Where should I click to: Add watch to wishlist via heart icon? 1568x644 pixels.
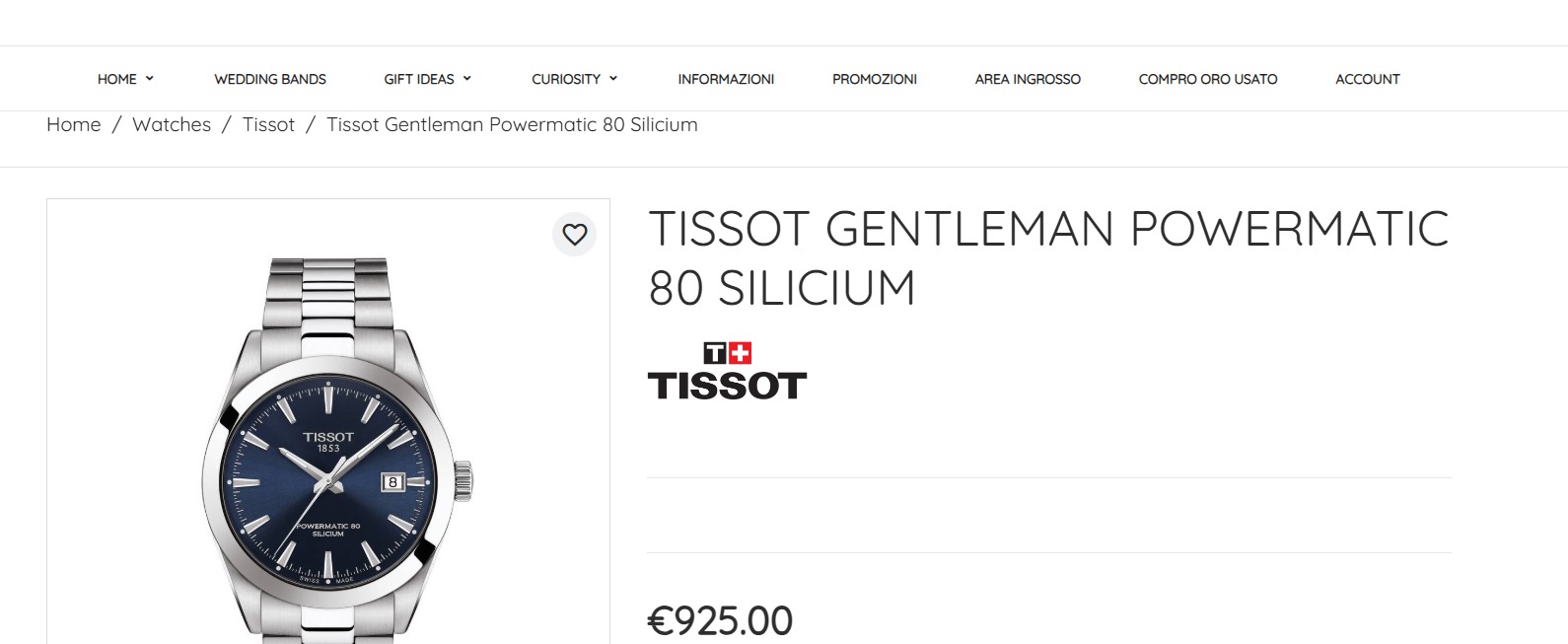(x=574, y=234)
